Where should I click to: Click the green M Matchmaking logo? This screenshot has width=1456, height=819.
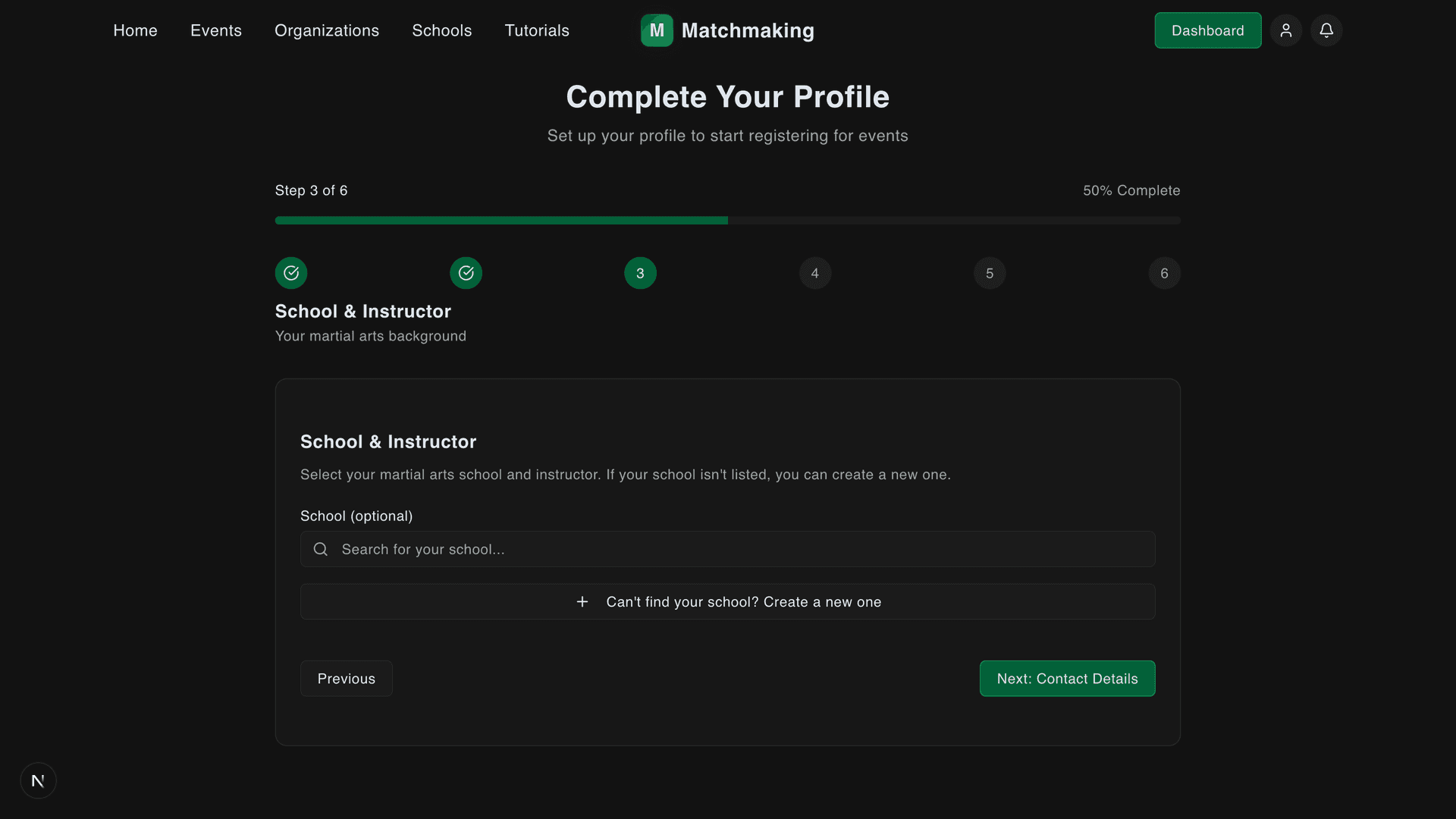click(657, 30)
